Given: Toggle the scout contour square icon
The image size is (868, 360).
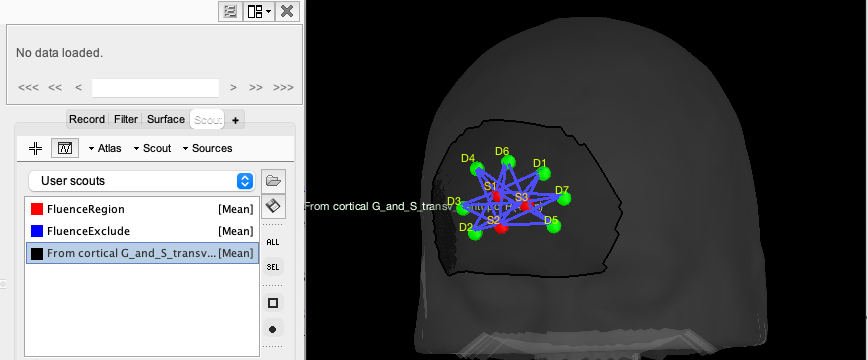Looking at the screenshot, I should 273,303.
